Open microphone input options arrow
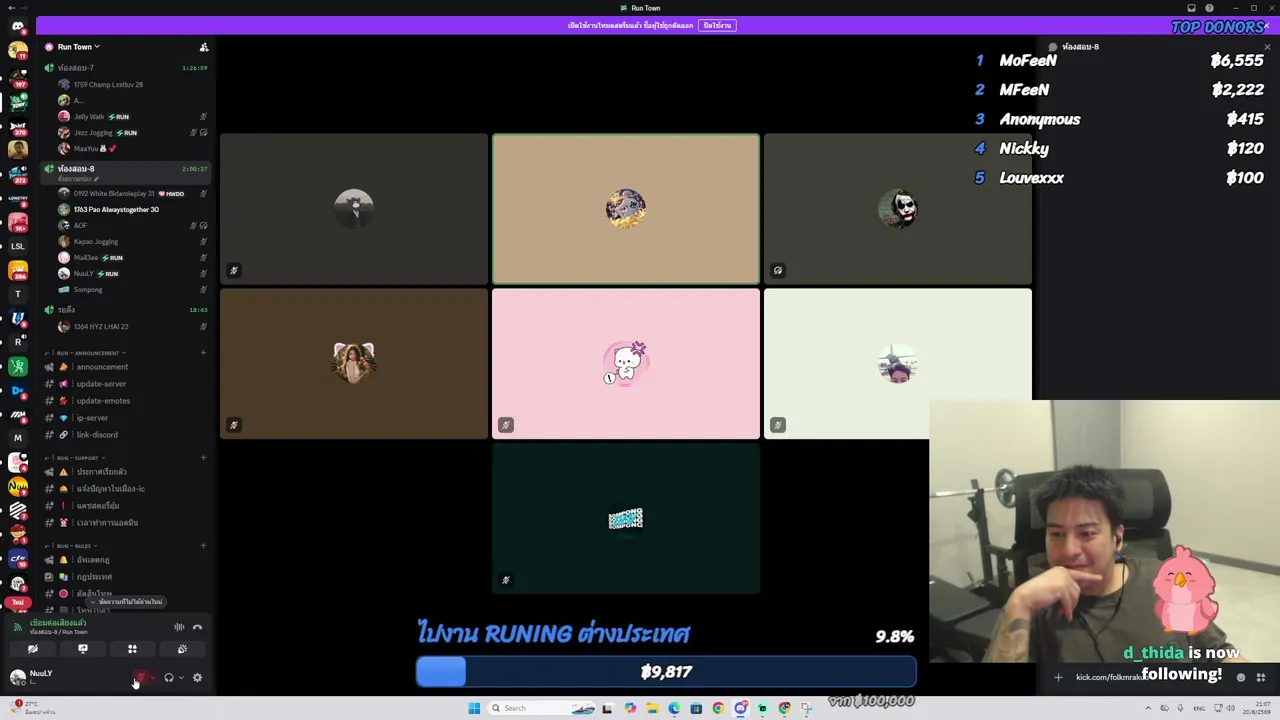Screen dimensions: 1280x720 click(x=152, y=678)
